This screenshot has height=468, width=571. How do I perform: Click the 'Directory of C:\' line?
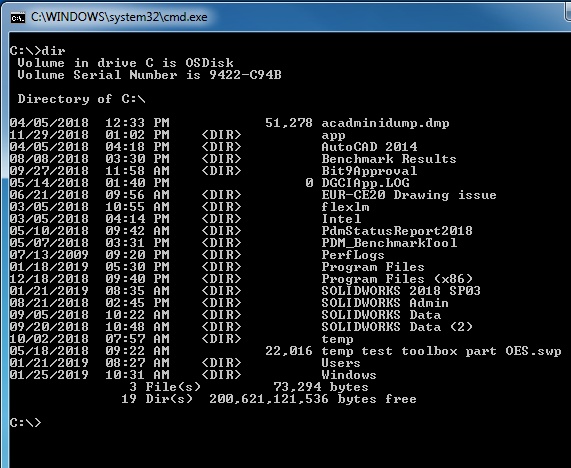(81, 99)
